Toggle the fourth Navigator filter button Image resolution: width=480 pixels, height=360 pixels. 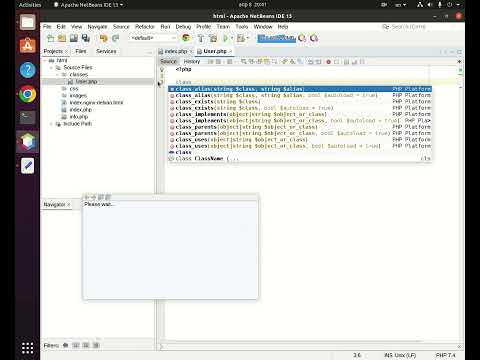pyautogui.click(x=96, y=345)
